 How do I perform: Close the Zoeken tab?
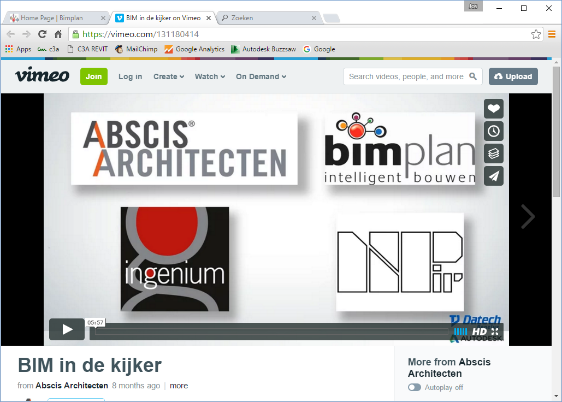314,18
